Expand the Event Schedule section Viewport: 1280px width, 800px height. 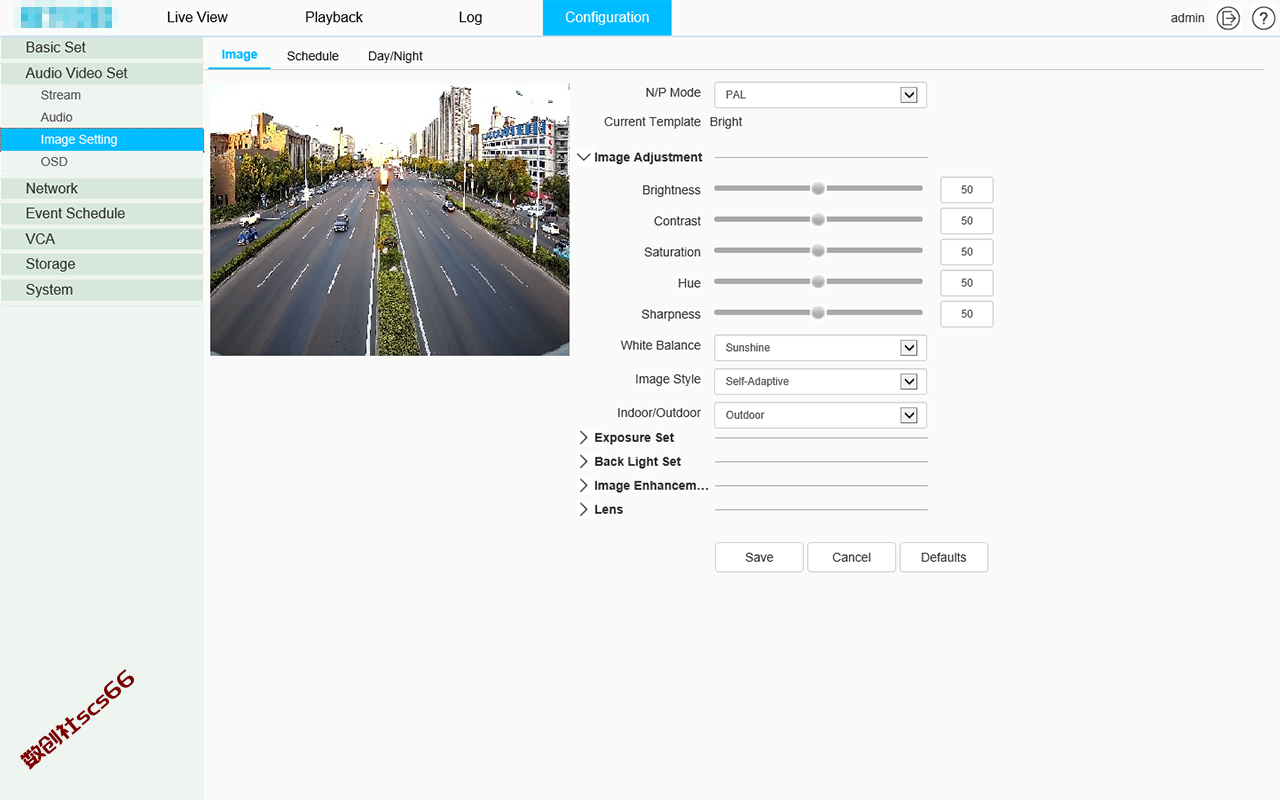[102, 213]
